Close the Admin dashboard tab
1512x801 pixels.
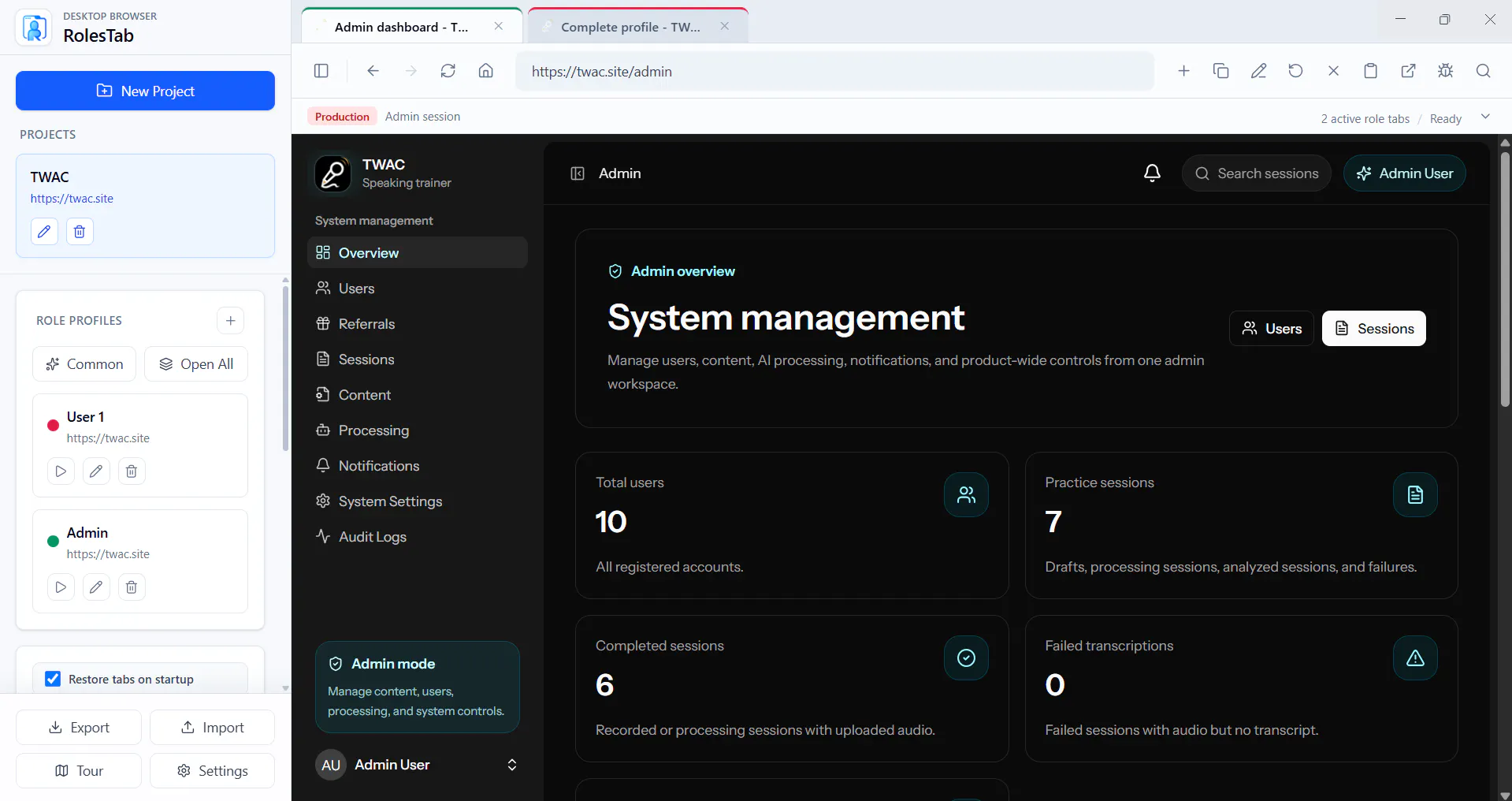click(499, 26)
